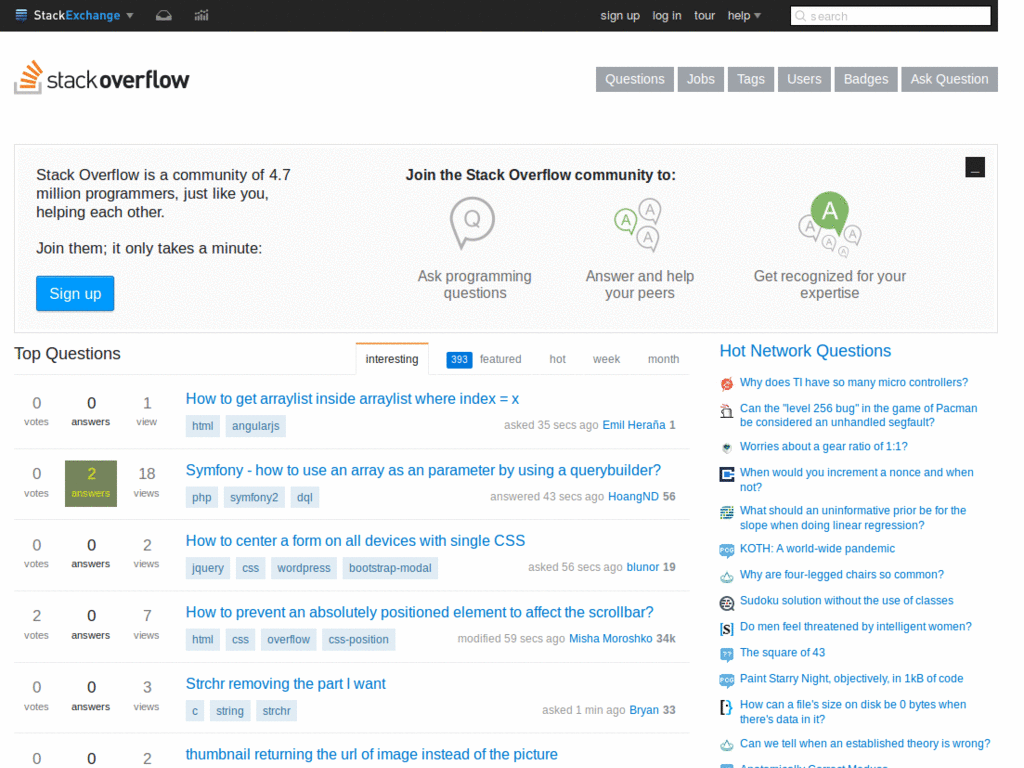The height and width of the screenshot is (768, 1024).
Task: Click the wordpress tag
Action: (304, 568)
